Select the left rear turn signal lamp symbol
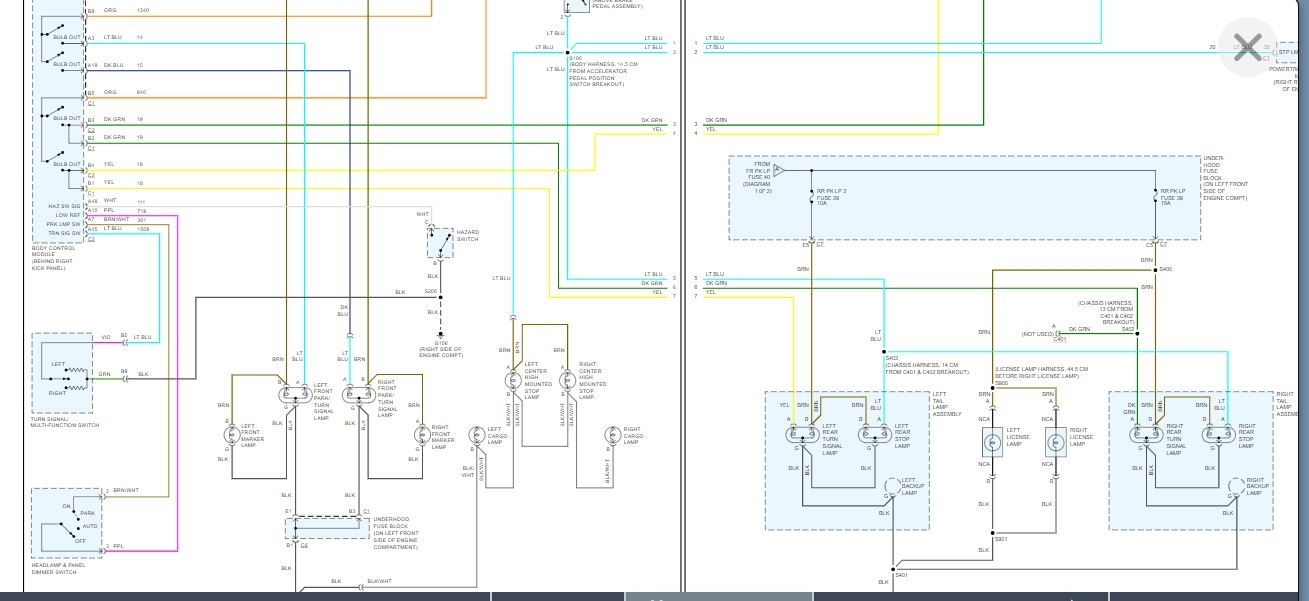Screen dimensions: 1309x601 (801, 434)
